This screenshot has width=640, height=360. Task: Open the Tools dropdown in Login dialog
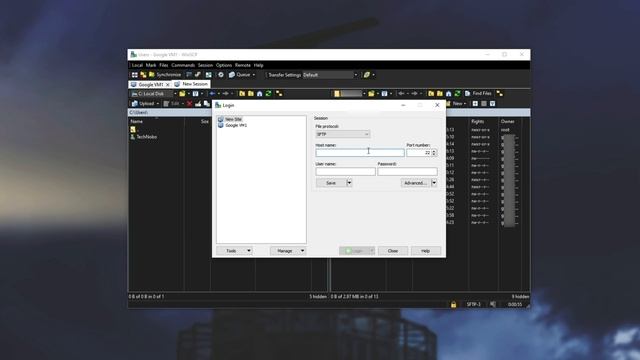[235, 251]
